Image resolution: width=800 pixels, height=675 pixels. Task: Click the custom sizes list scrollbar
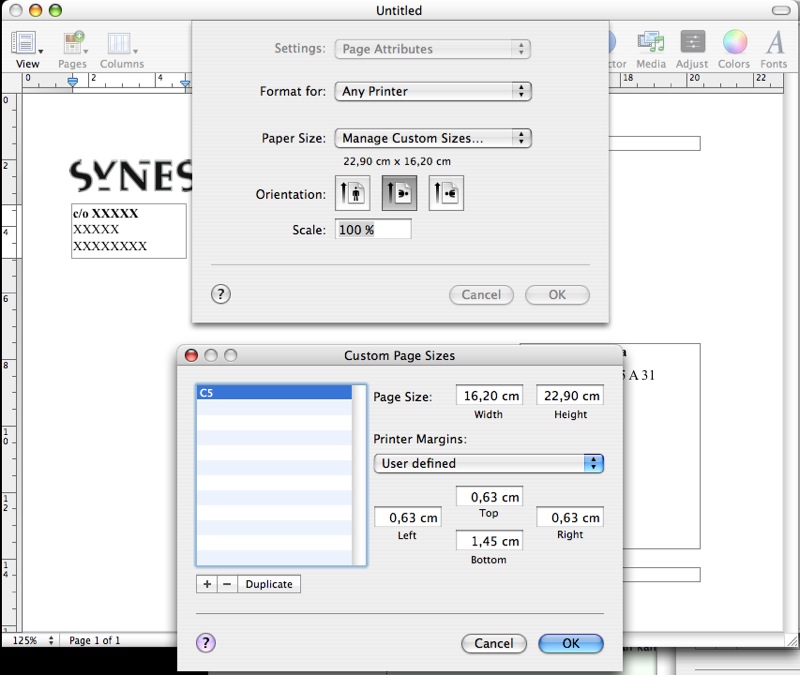tap(360, 475)
